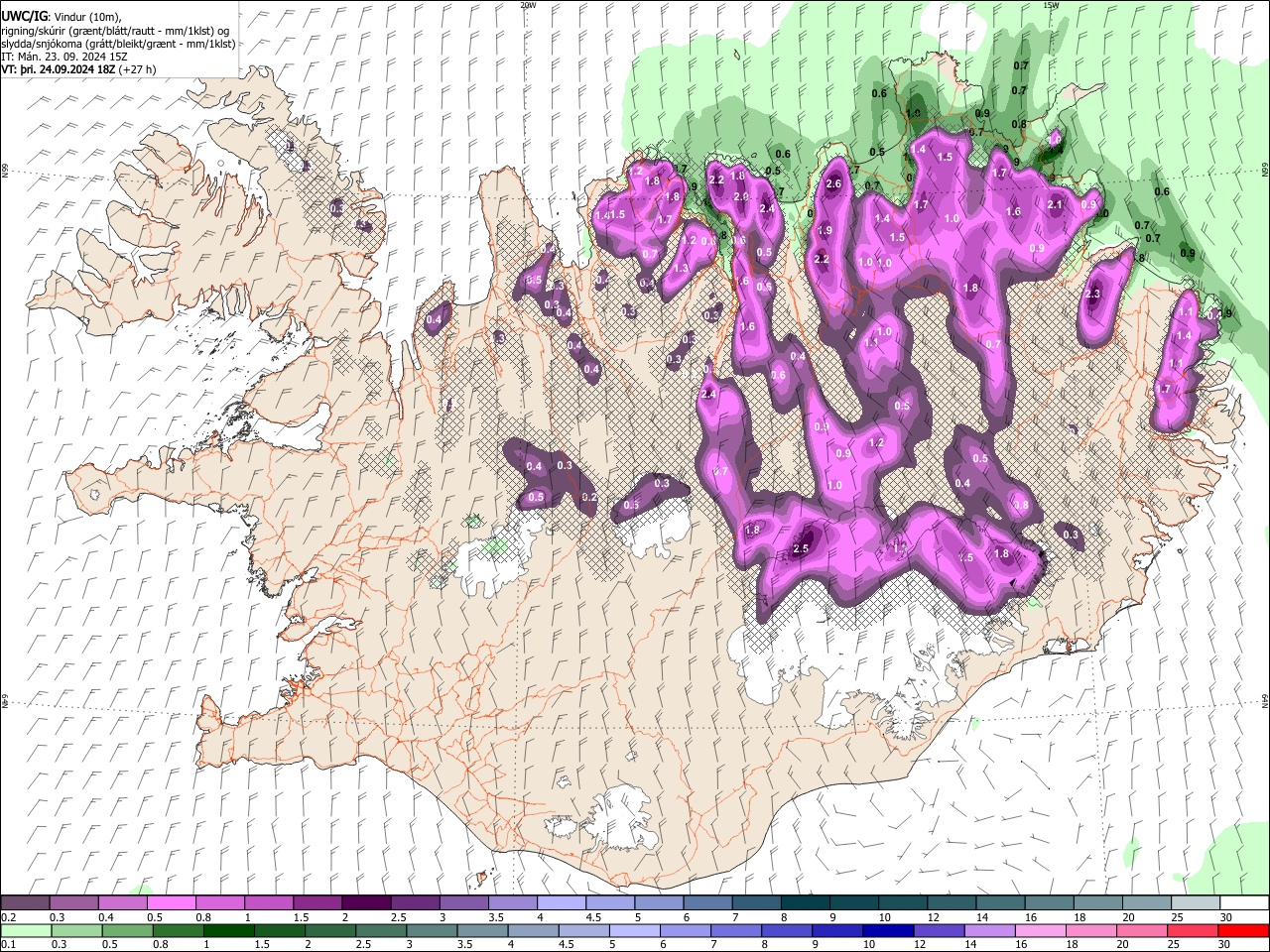
Task: Pick upper legend swatch between 0.8 and 1
Action: [x=219, y=902]
